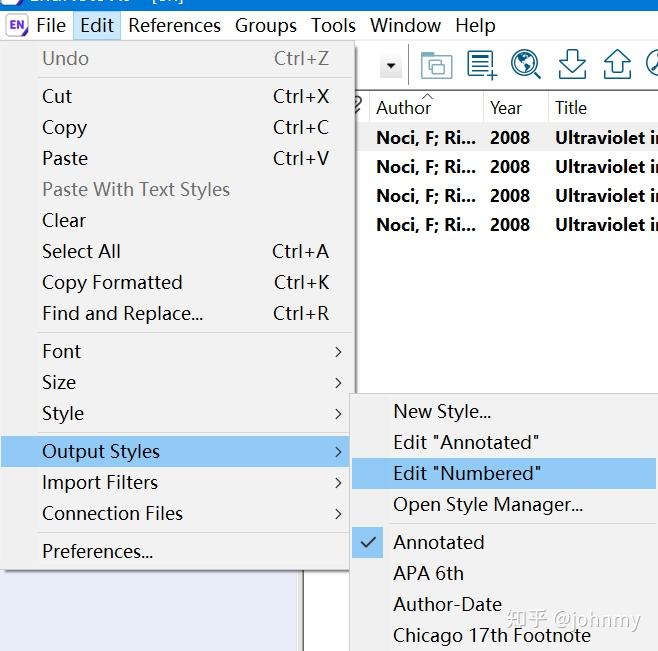Choose New Style... in submenu
658x651 pixels.
(x=504, y=412)
